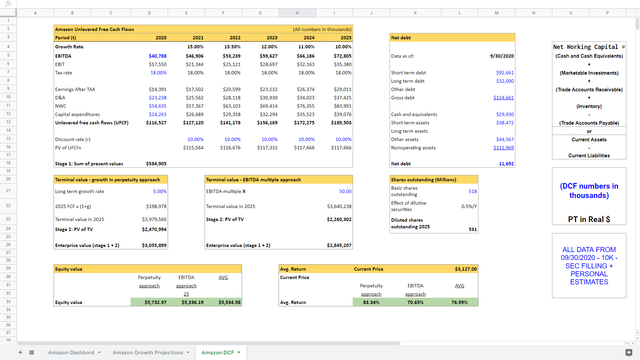Click Basic shares outstanding value 518
Image resolution: width=640 pixels, height=360 pixels.
(x=473, y=191)
